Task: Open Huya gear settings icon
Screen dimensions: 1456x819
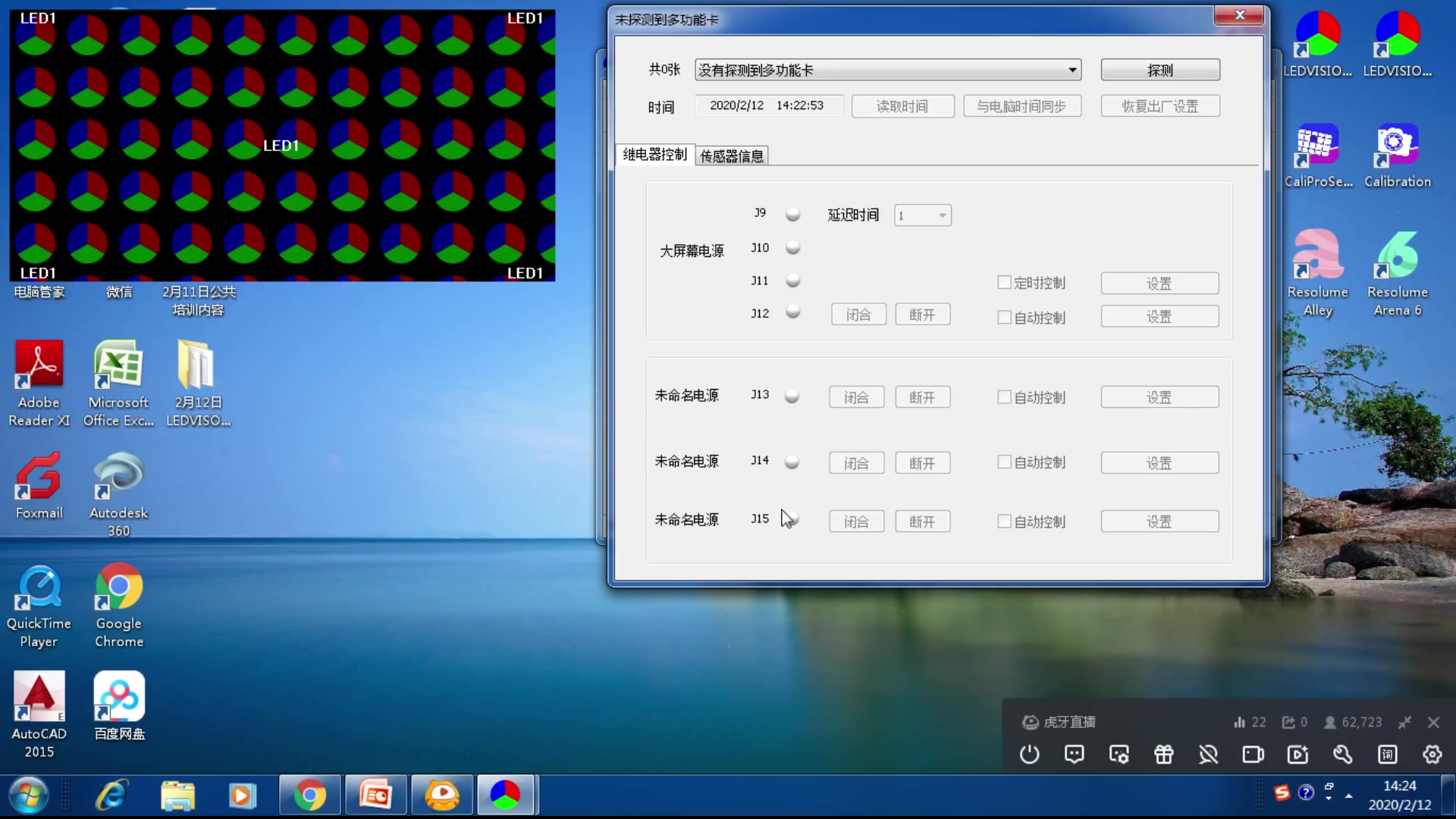Action: coord(1432,755)
